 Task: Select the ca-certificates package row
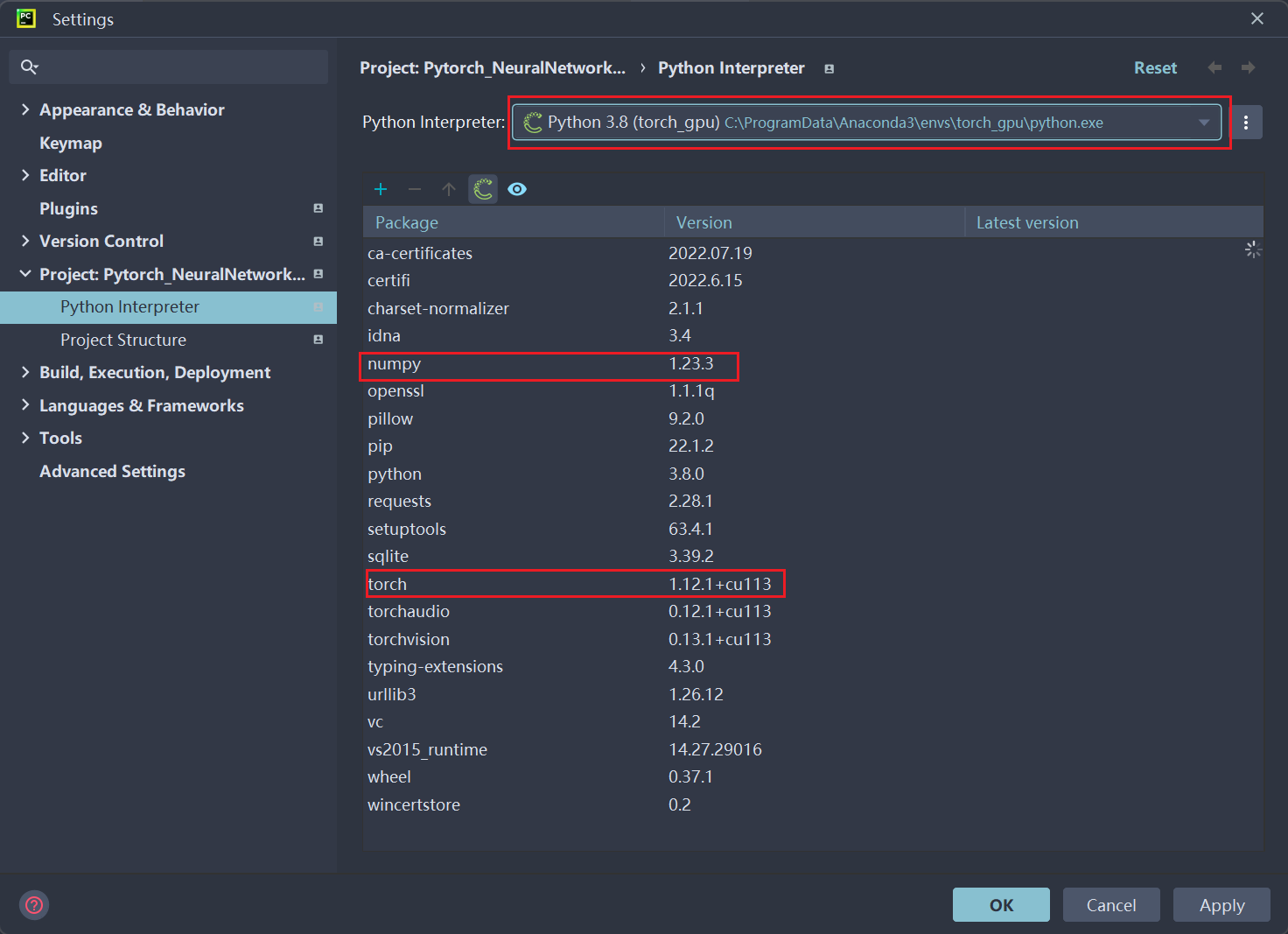[813, 253]
